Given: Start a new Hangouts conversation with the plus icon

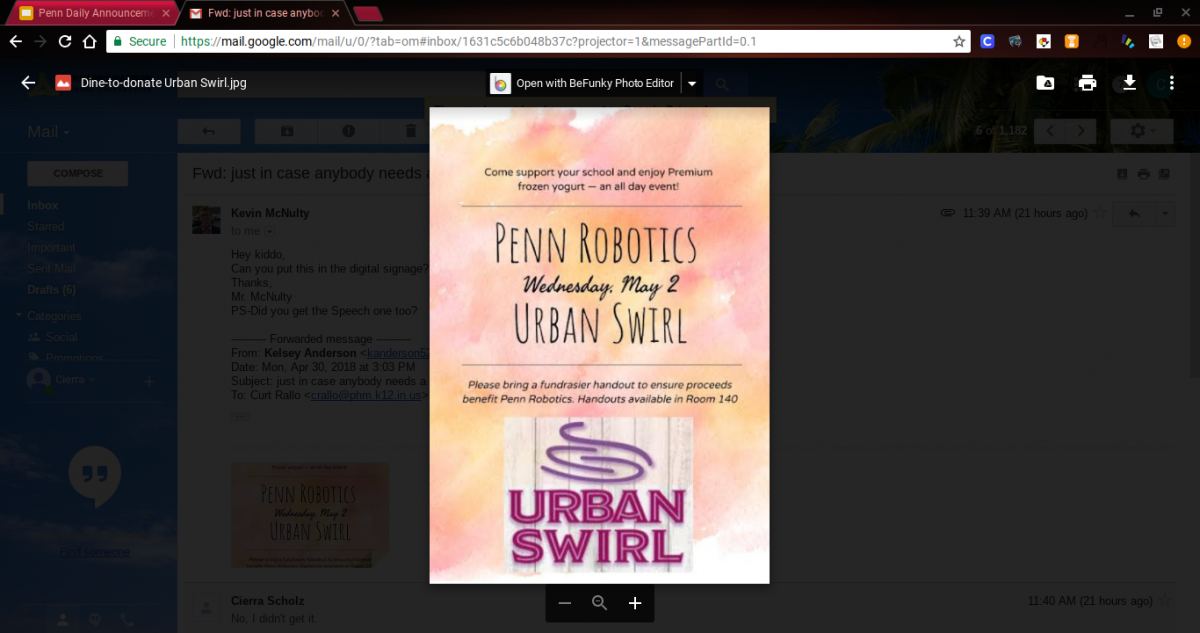Looking at the screenshot, I should (x=149, y=381).
